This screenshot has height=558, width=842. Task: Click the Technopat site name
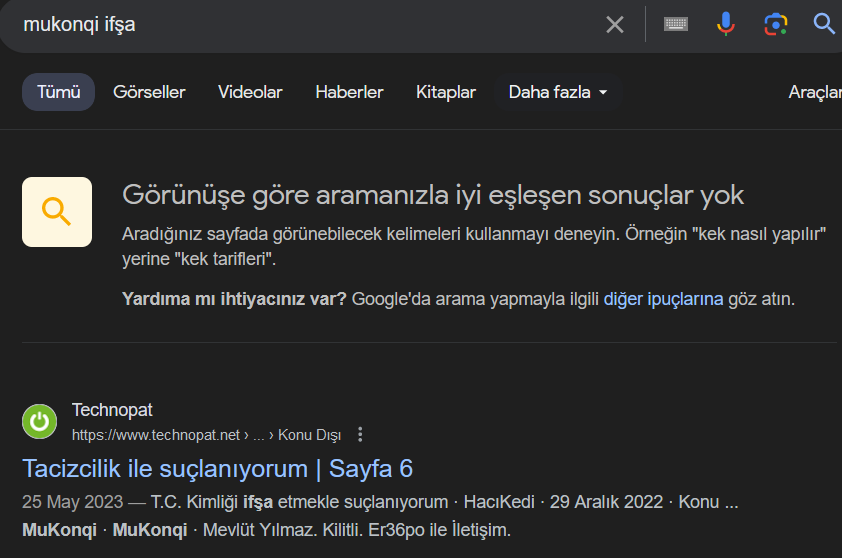click(112, 410)
